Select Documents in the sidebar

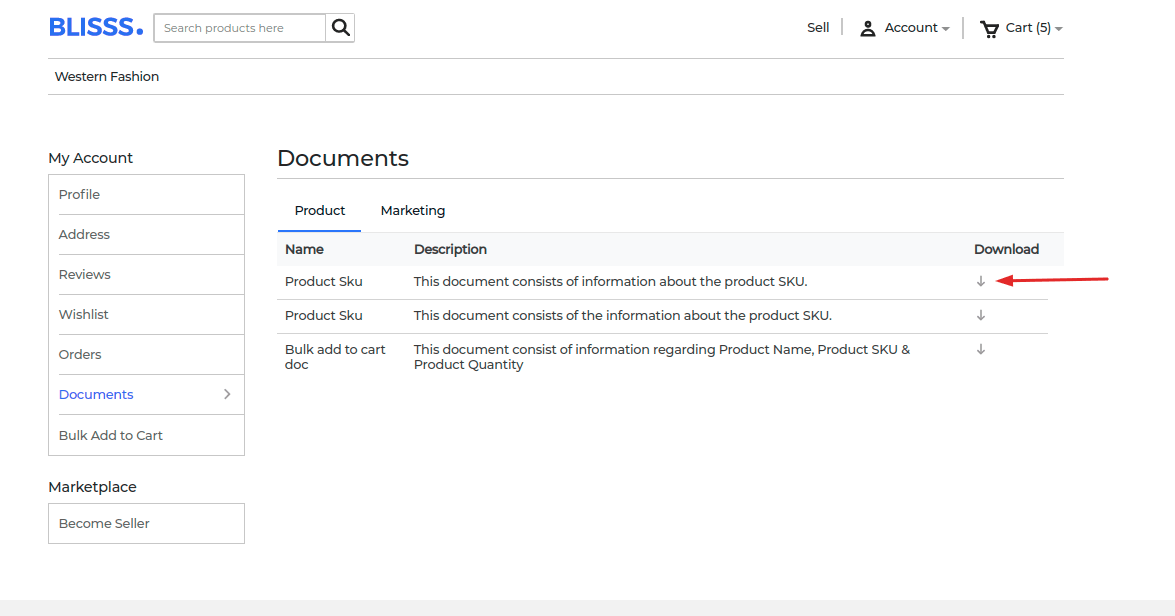(x=146, y=394)
